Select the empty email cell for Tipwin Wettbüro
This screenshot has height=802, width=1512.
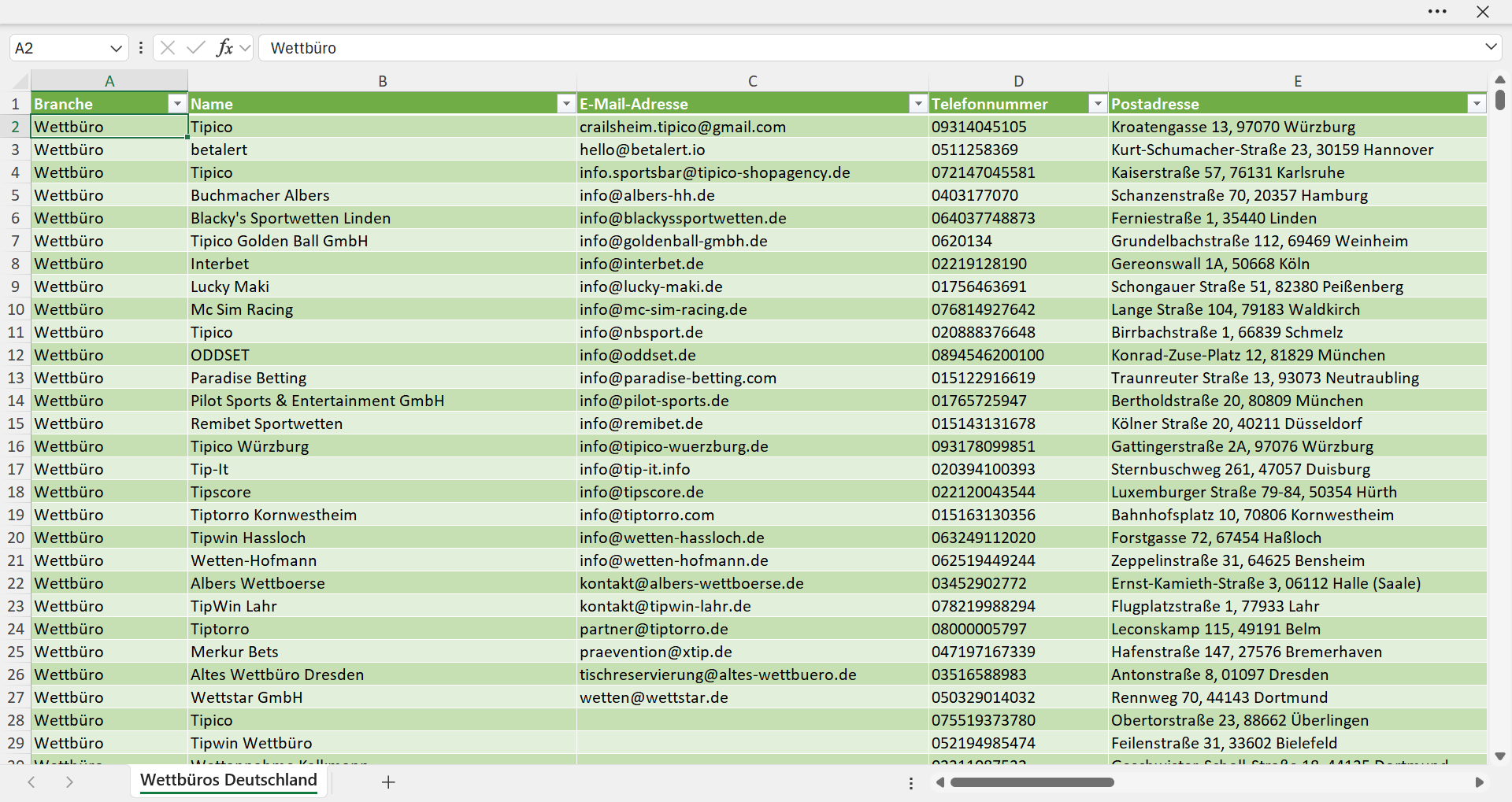point(753,743)
